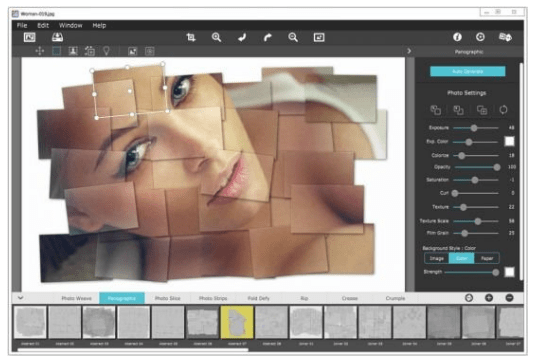Screen dimensions: 533x360
Task: Click the Saturation slider handle
Action: click(x=475, y=180)
